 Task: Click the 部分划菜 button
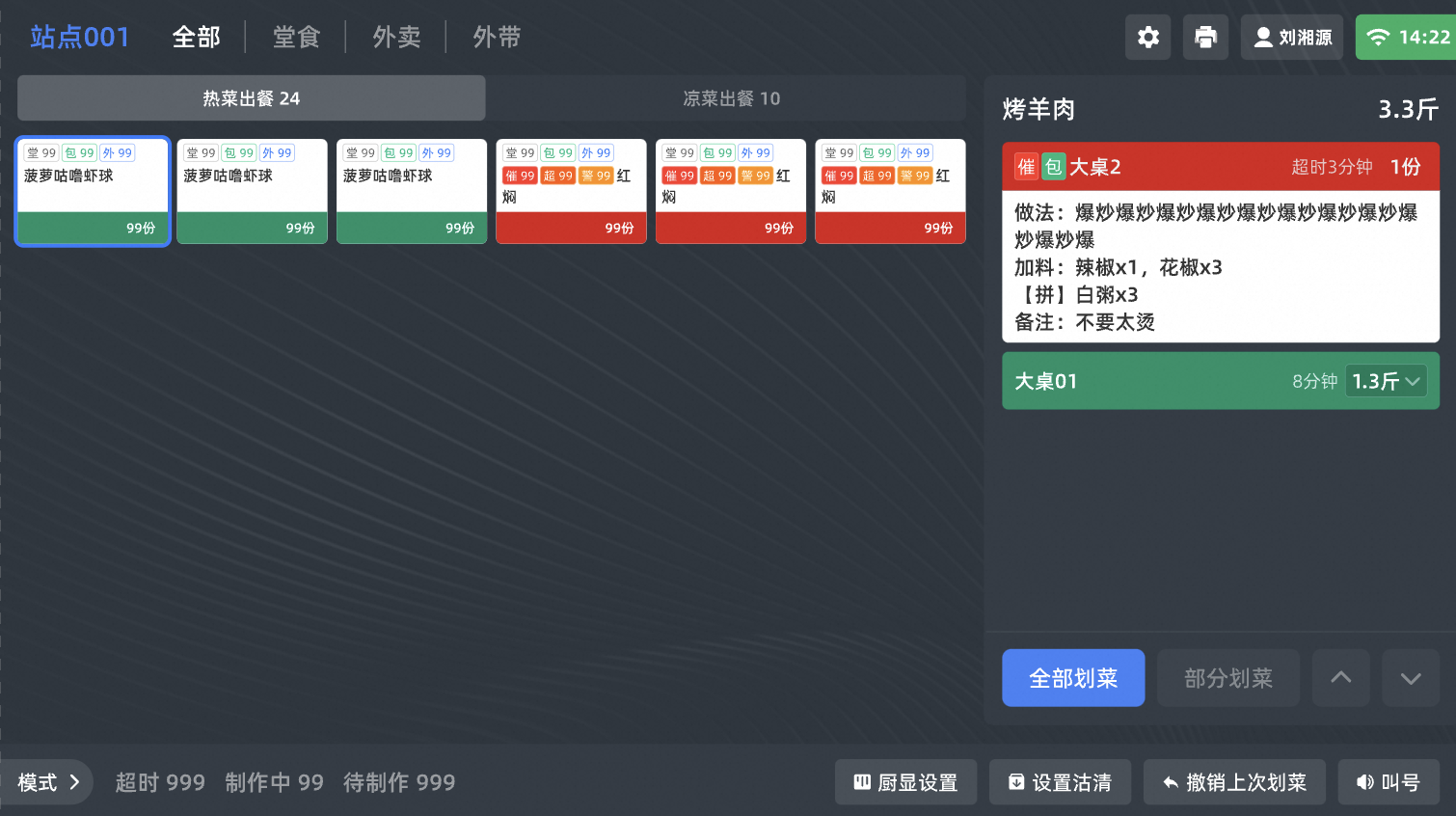coord(1228,678)
